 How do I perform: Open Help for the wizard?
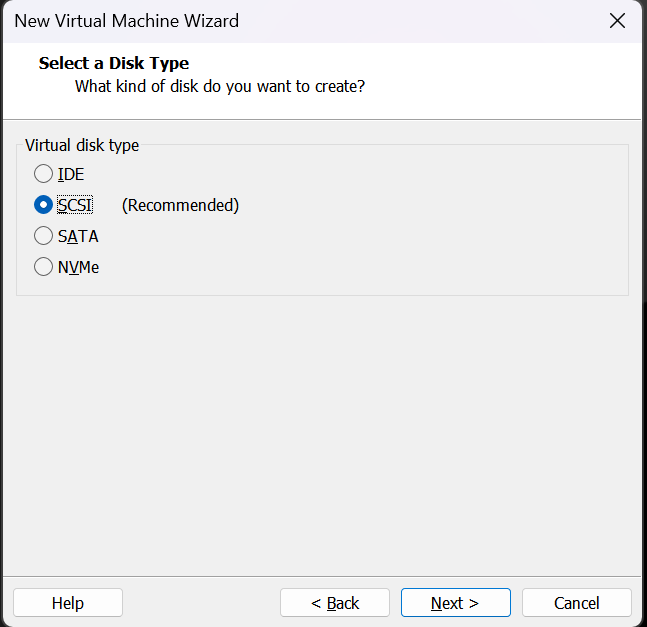pyautogui.click(x=68, y=603)
